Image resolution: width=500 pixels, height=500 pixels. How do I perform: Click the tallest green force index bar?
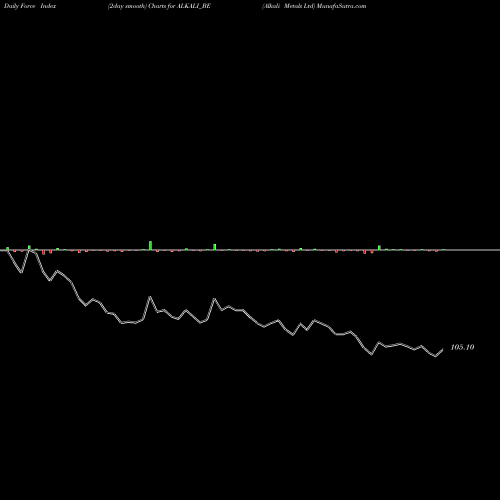150,245
